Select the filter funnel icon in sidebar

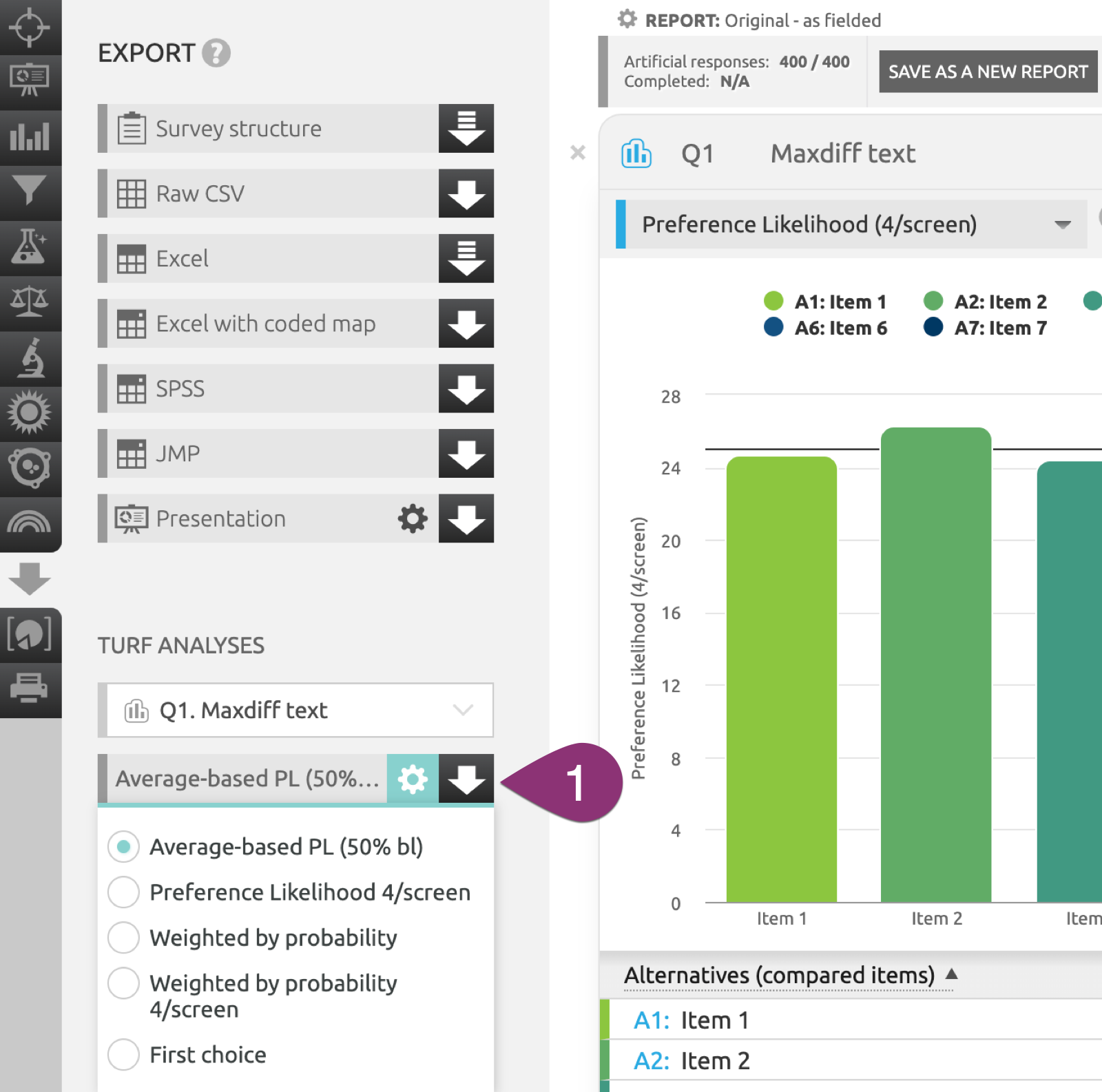coord(31,192)
